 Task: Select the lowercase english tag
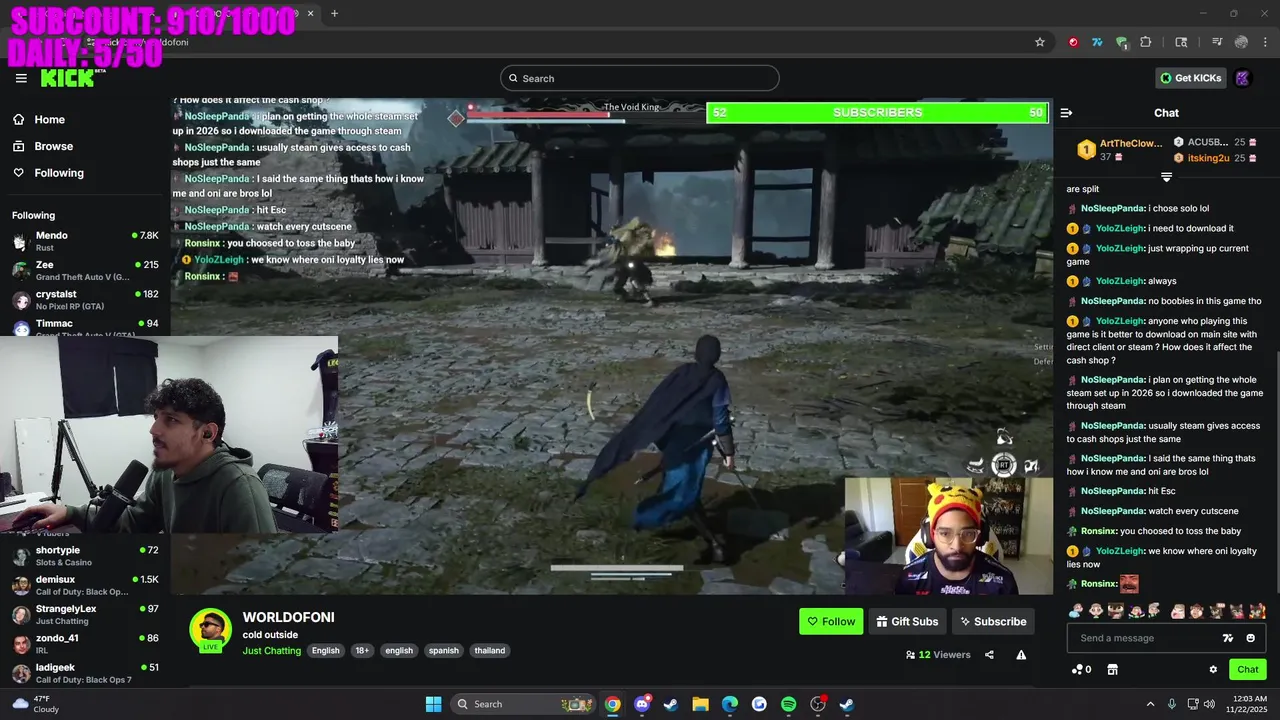(x=399, y=650)
